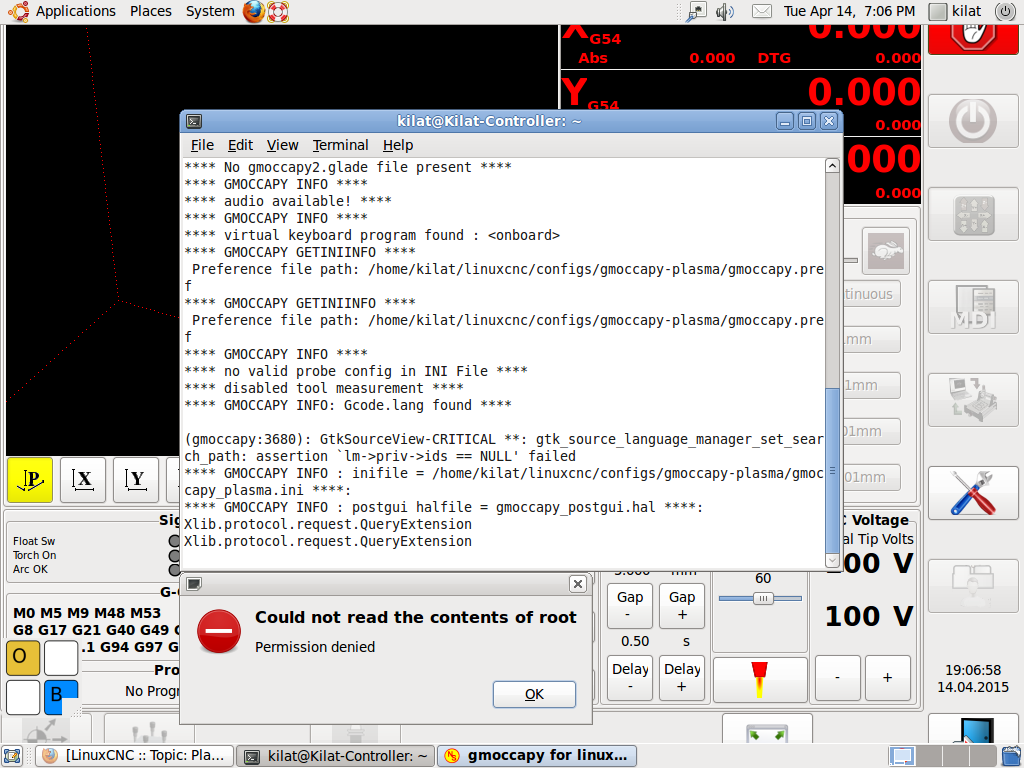Click the terminal vertical scrollbar thumb
Screen dimensions: 1024x768
point(832,470)
